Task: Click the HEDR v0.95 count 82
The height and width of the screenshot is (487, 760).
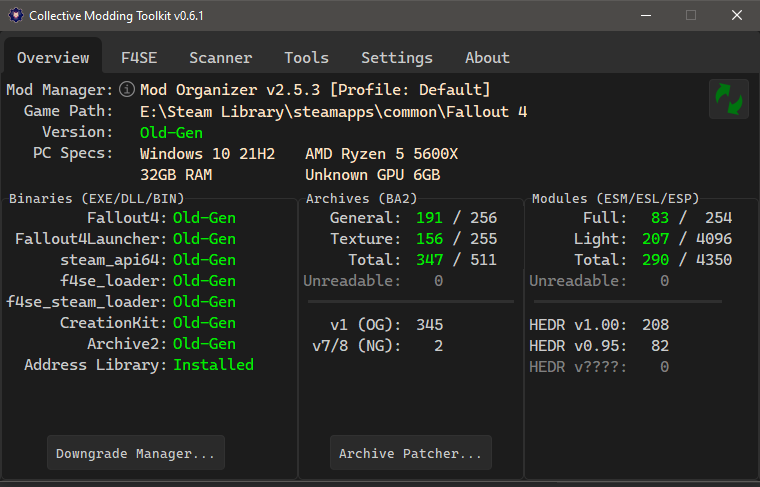Action: (x=660, y=346)
